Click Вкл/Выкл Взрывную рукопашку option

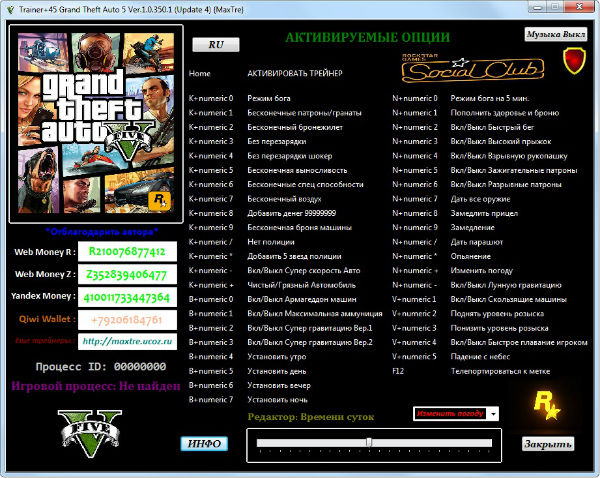click(509, 156)
